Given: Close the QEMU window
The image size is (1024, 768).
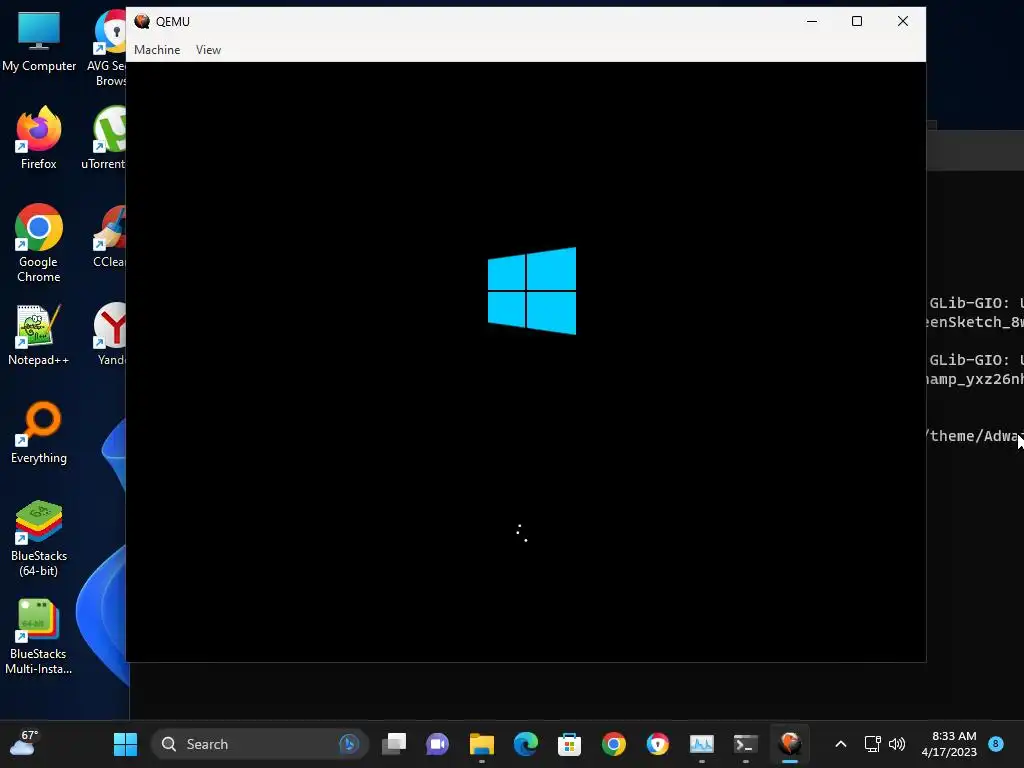Looking at the screenshot, I should click(903, 22).
